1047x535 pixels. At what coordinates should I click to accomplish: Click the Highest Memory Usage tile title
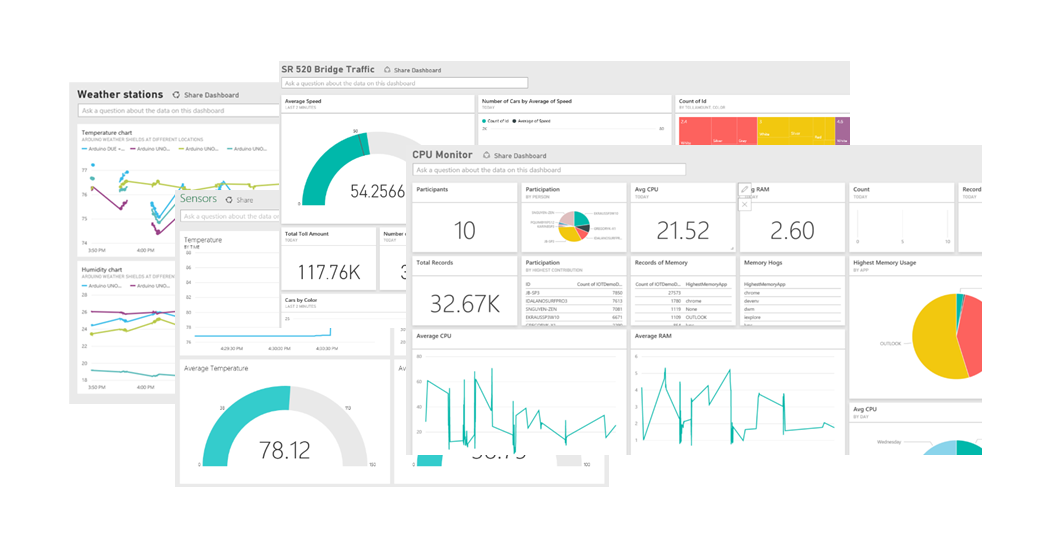pyautogui.click(x=884, y=262)
